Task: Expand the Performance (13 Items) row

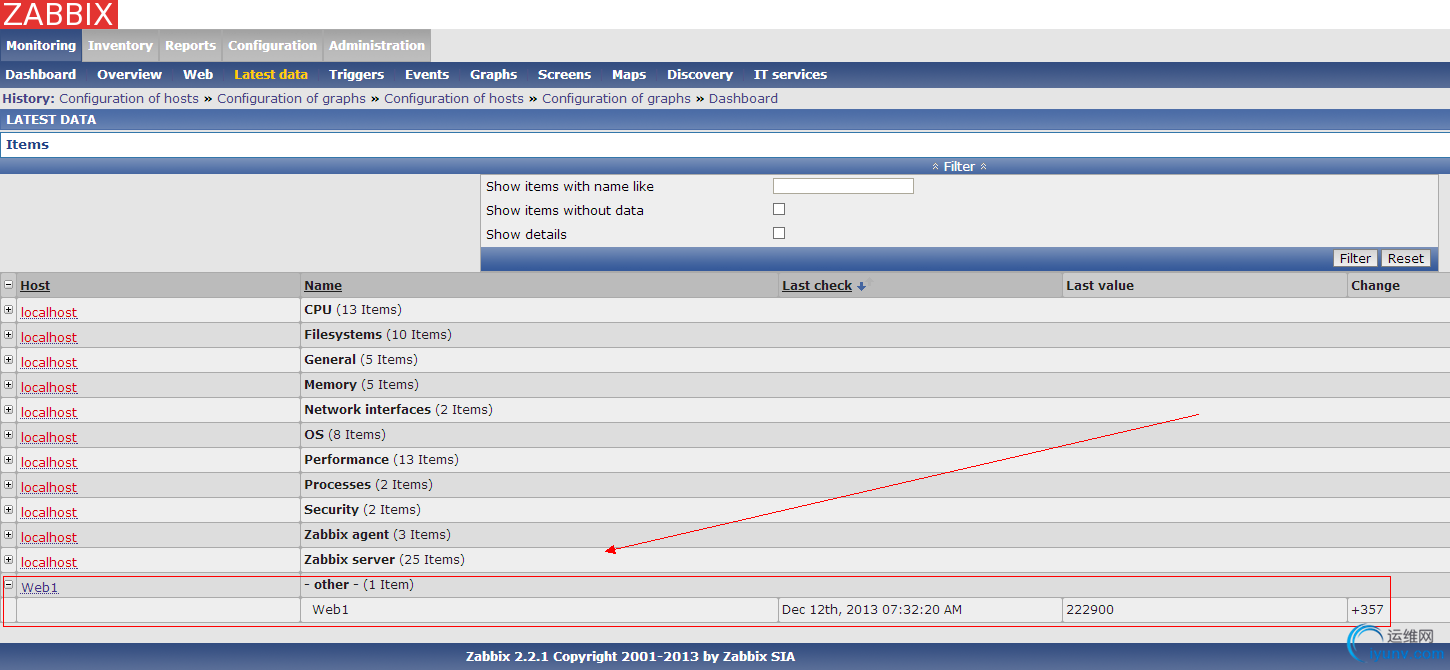Action: 9,460
